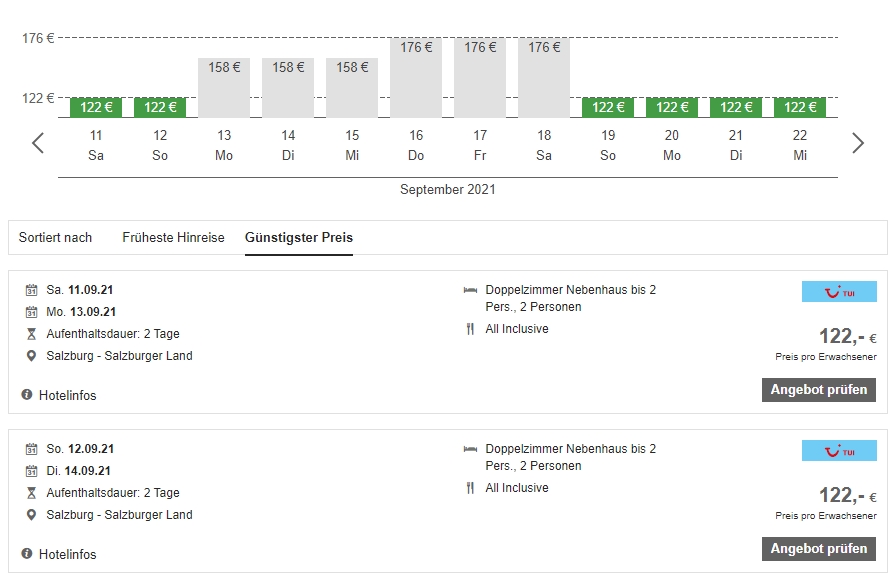
Task: Click TUI logo on second offer
Action: pos(839,450)
